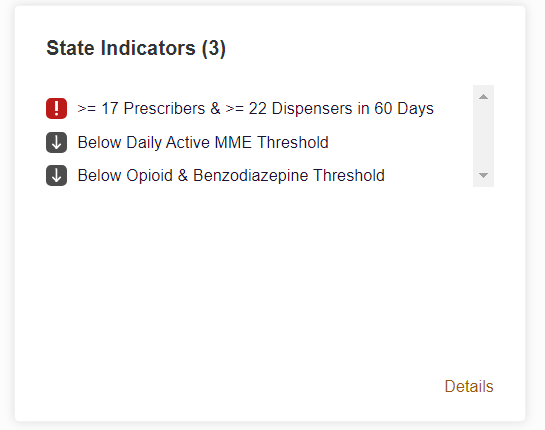Click the '17 Prescribers' text
The width and height of the screenshot is (545, 430).
(x=153, y=108)
